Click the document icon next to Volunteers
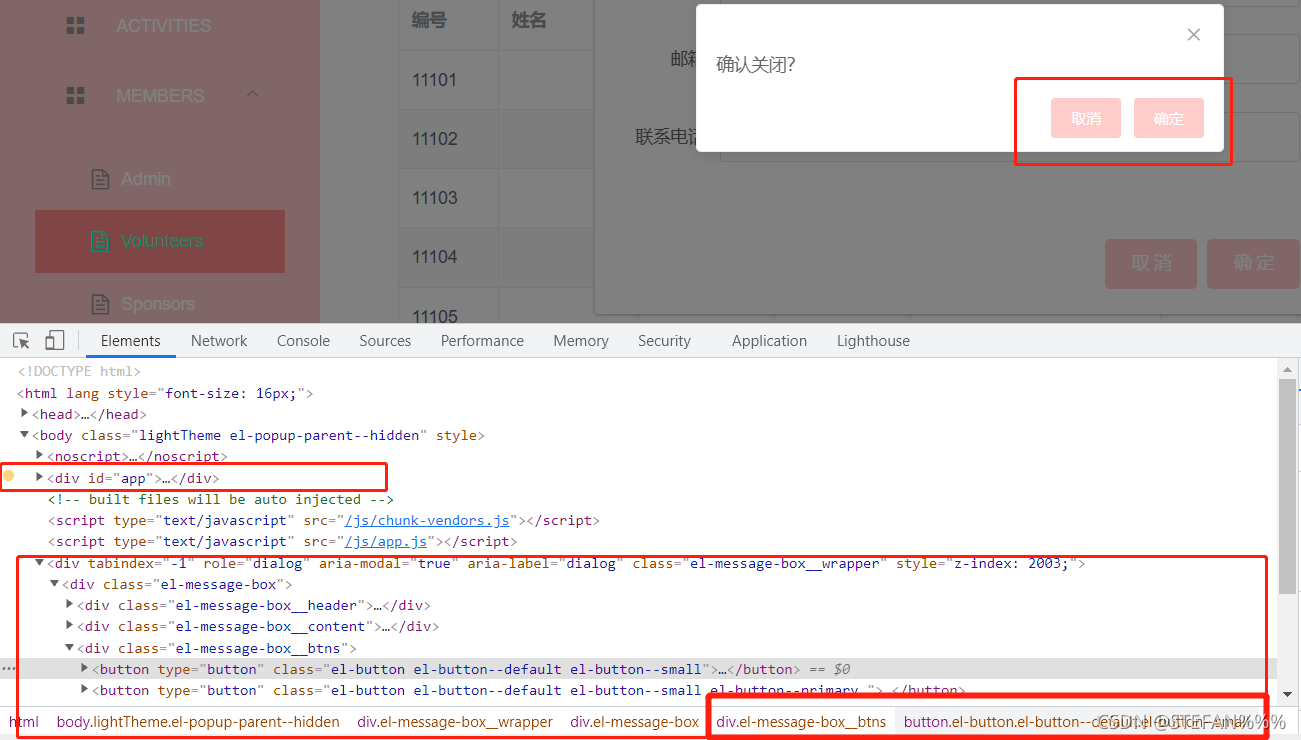The image size is (1301, 740). (x=100, y=241)
